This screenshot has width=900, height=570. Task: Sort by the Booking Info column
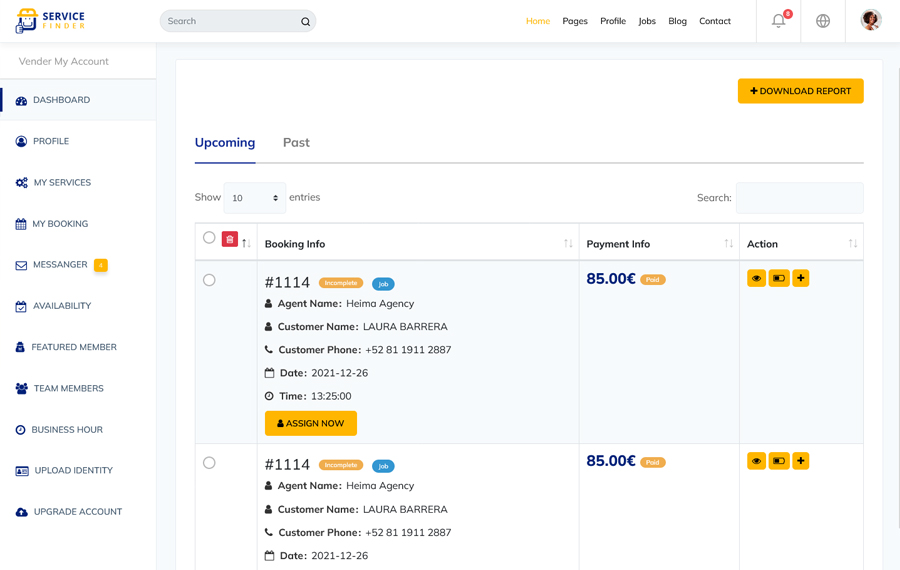tap(568, 244)
